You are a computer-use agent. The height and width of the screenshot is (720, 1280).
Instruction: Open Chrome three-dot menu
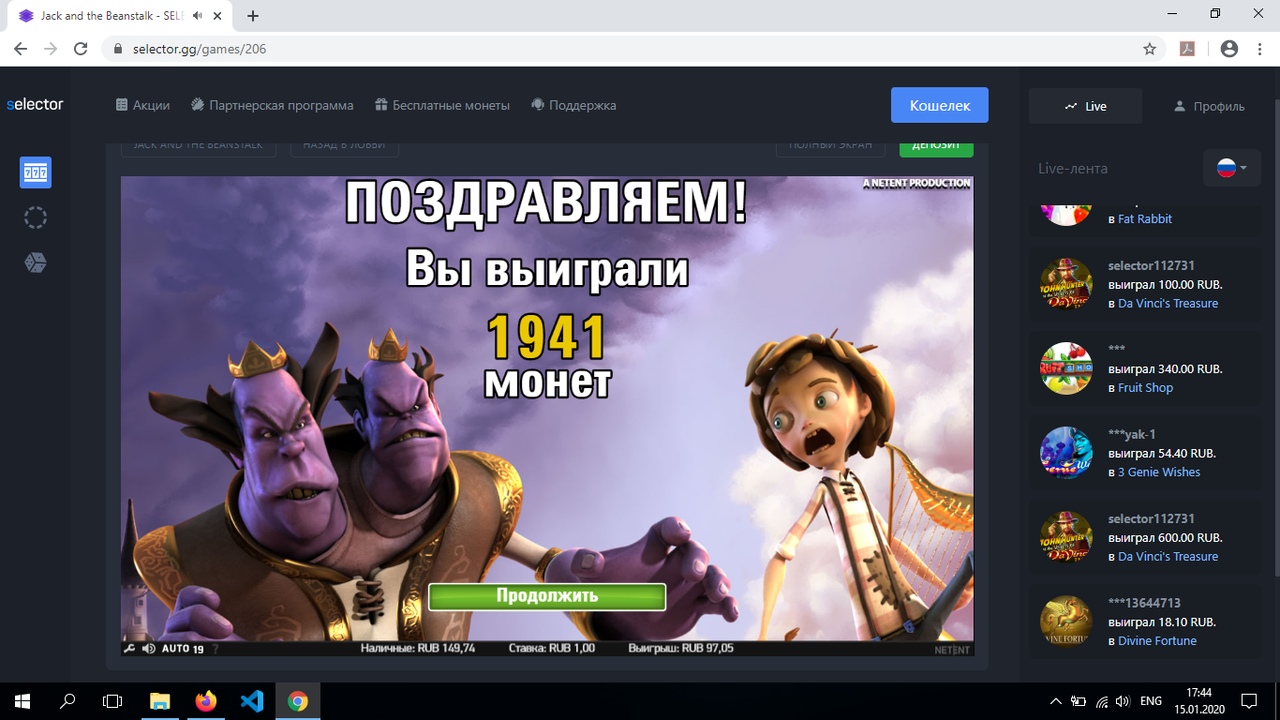1260,48
